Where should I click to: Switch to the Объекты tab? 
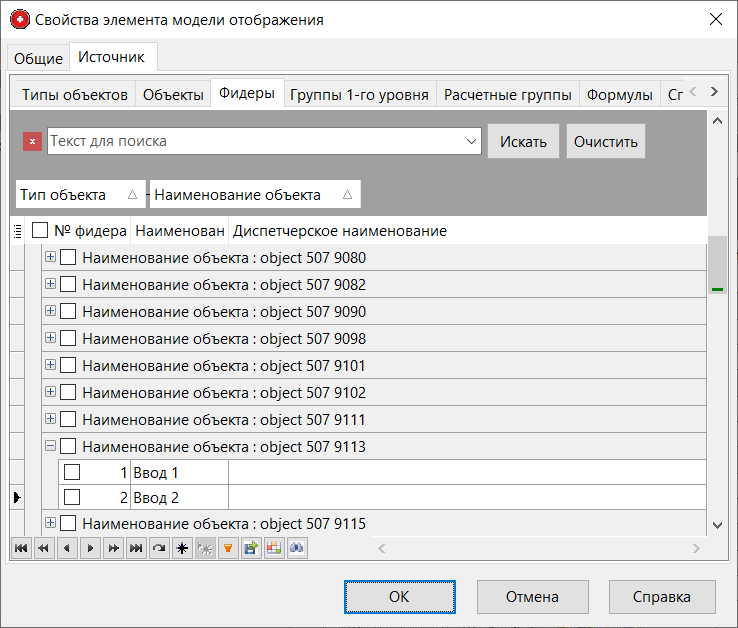tap(173, 95)
